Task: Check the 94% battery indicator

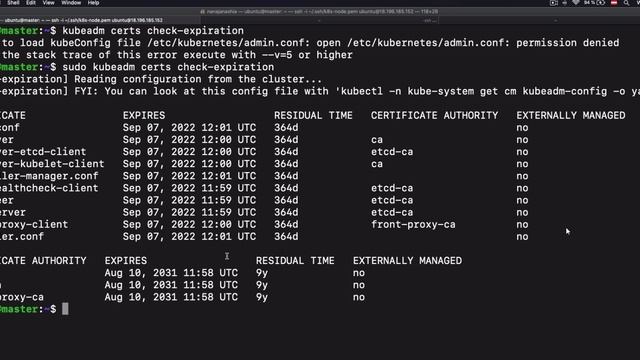Action: click(594, 3)
